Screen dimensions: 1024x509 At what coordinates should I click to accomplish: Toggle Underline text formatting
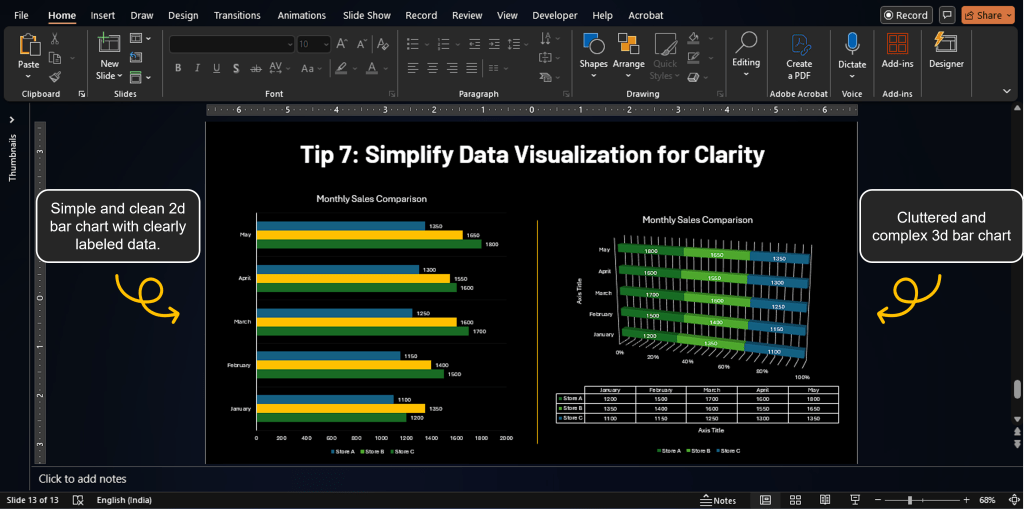tap(218, 68)
